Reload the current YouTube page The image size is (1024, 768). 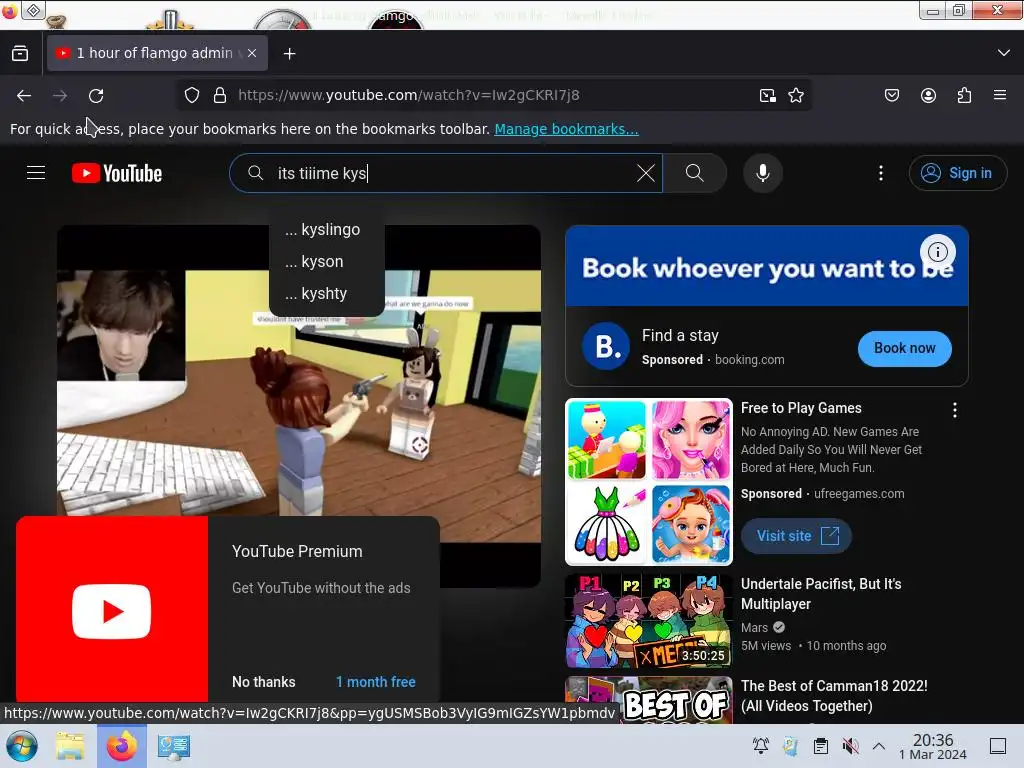coord(96,95)
